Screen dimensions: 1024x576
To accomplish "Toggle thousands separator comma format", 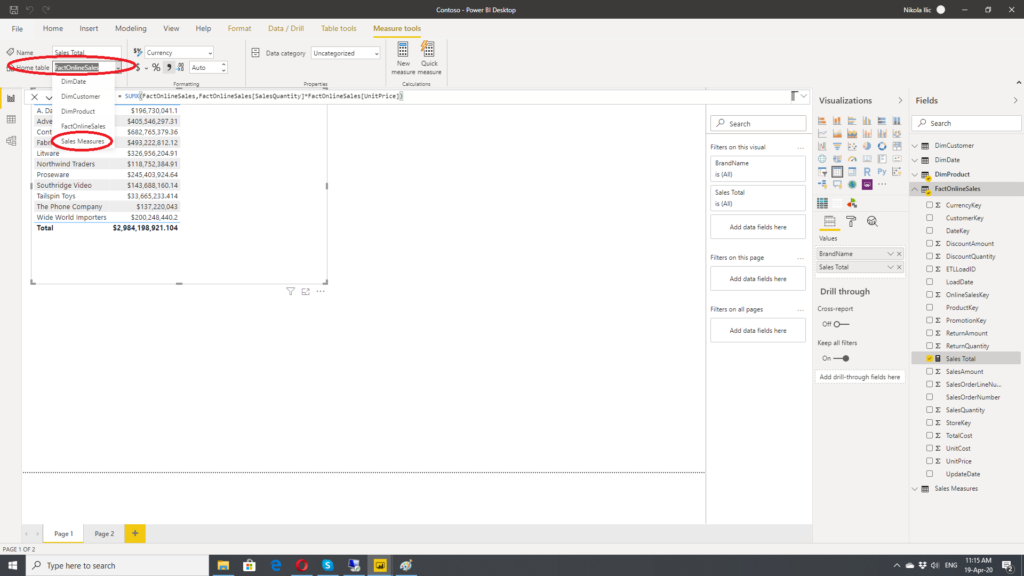I will [x=168, y=67].
